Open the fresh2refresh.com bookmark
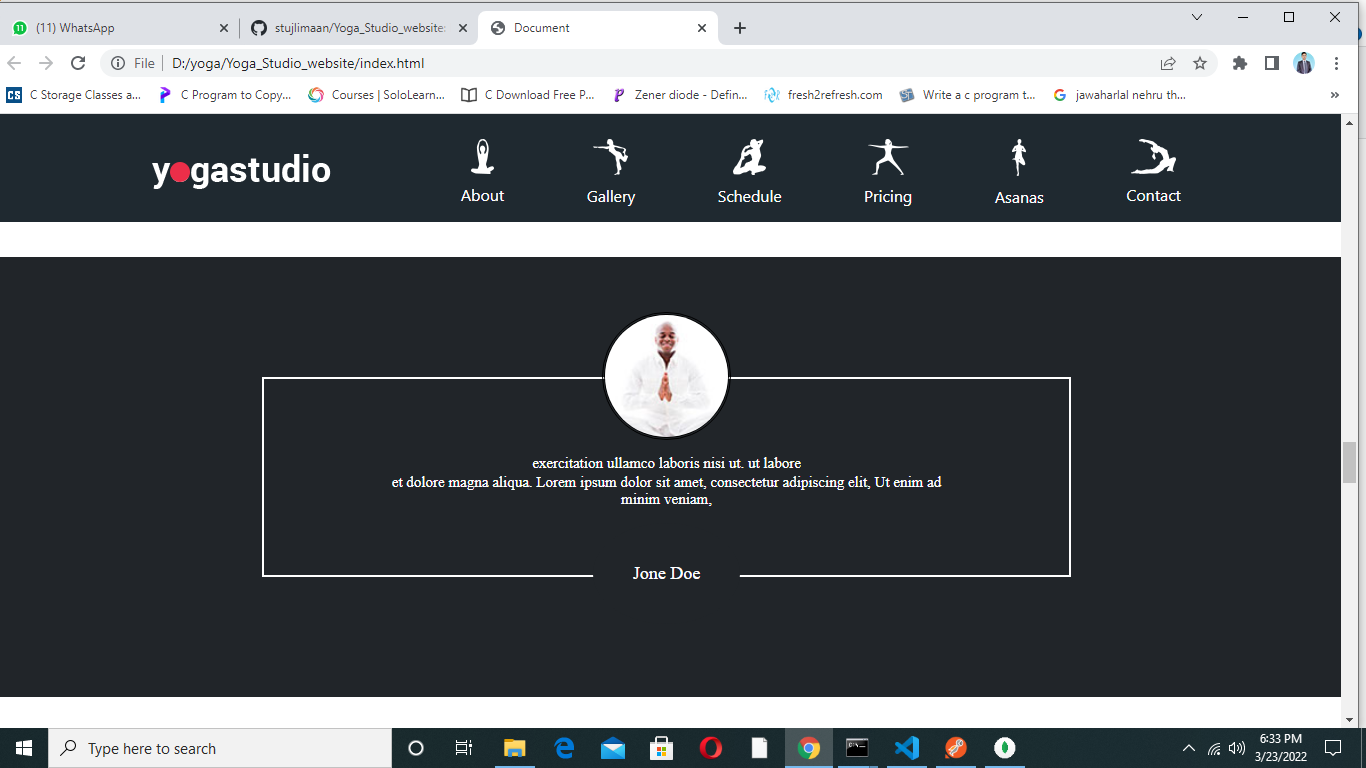Image resolution: width=1366 pixels, height=768 pixels. point(823,95)
